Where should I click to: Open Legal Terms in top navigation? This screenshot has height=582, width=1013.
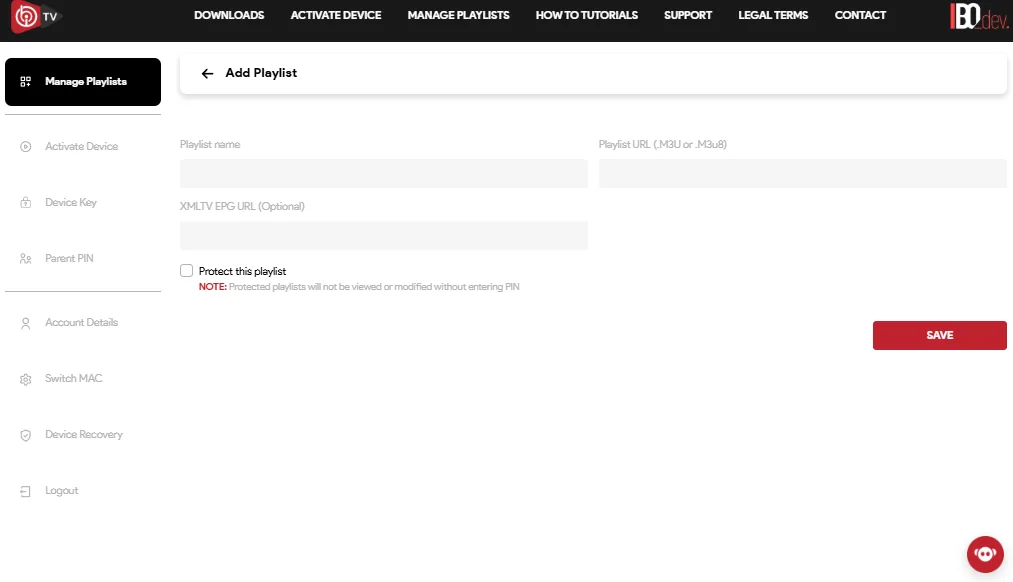pos(773,15)
